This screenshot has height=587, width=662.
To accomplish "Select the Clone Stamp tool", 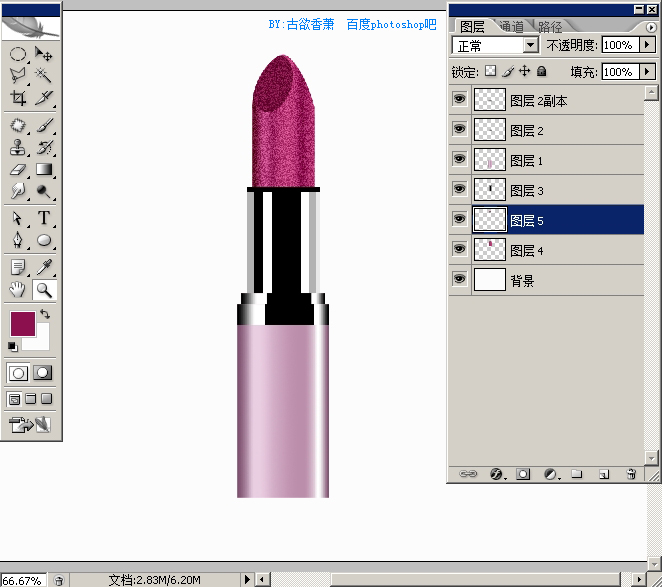I will tap(17, 147).
